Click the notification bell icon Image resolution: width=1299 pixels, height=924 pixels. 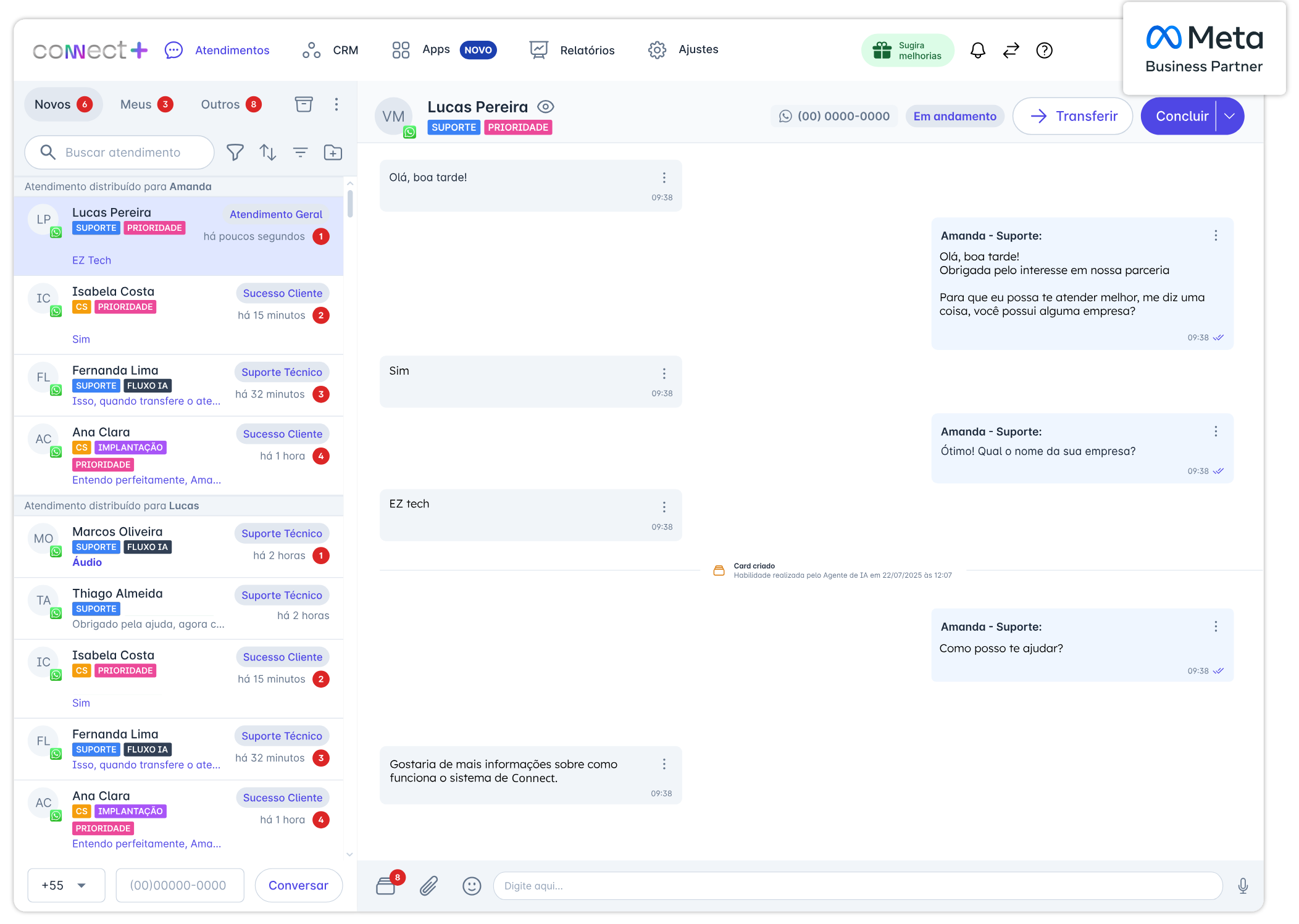coord(977,50)
